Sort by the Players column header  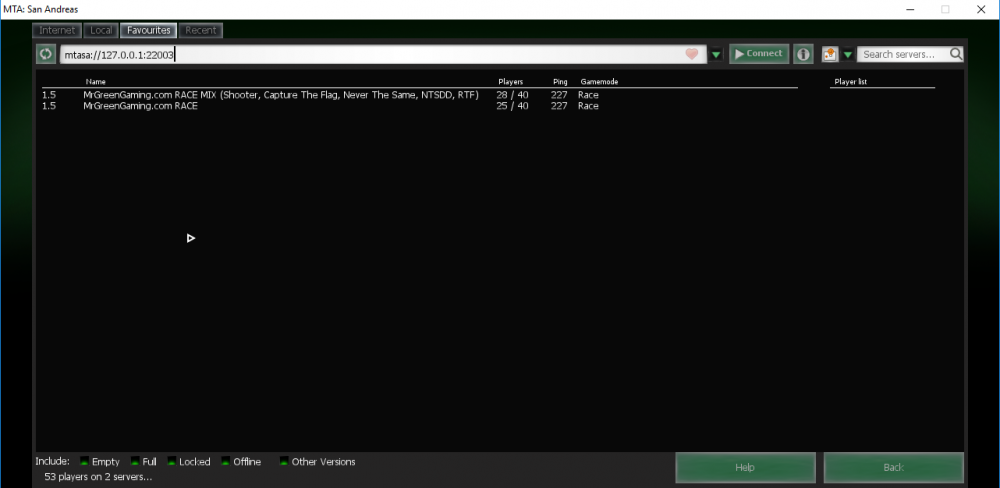pos(510,82)
